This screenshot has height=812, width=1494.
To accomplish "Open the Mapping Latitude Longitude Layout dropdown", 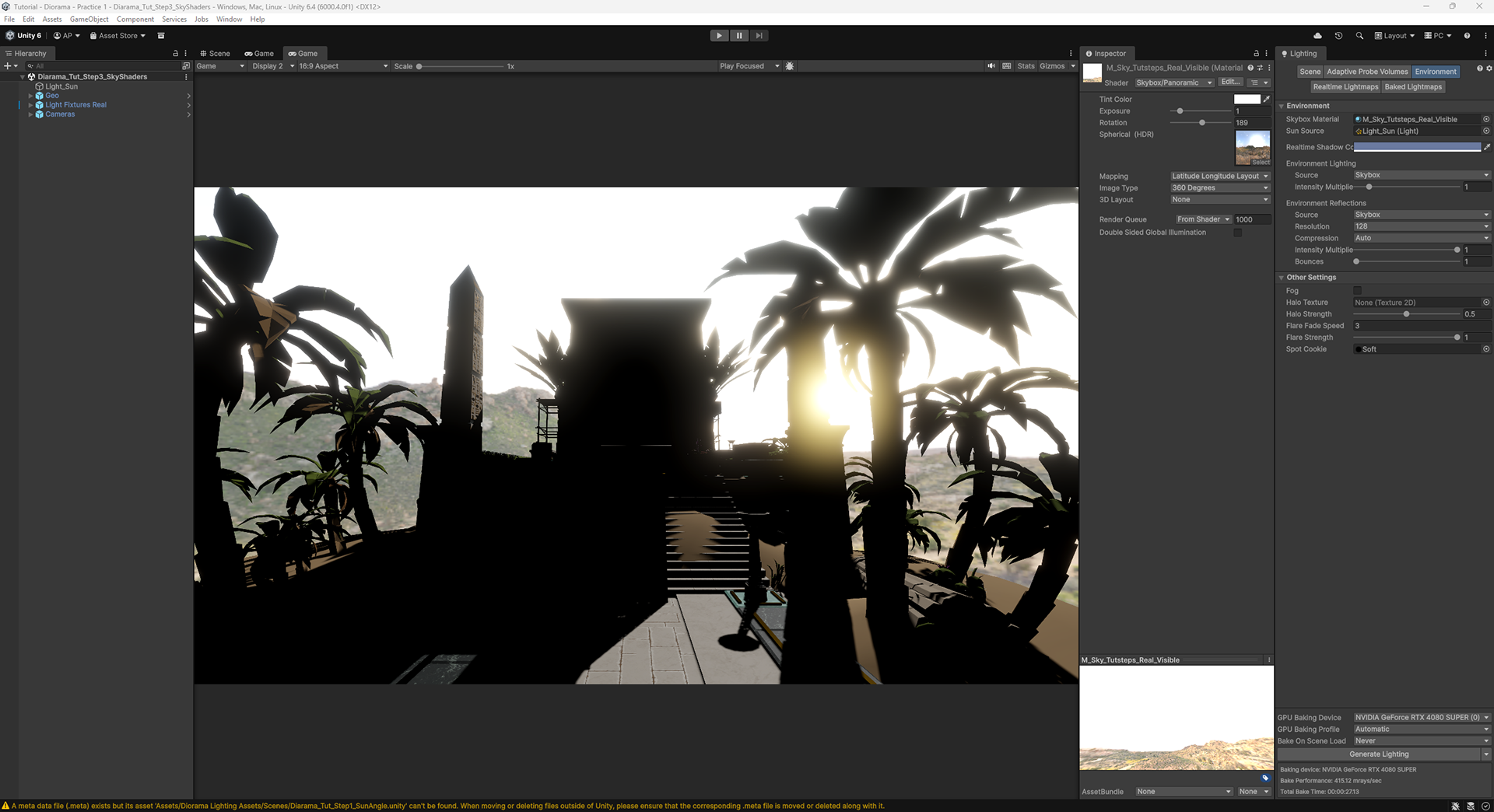I will pos(1220,177).
